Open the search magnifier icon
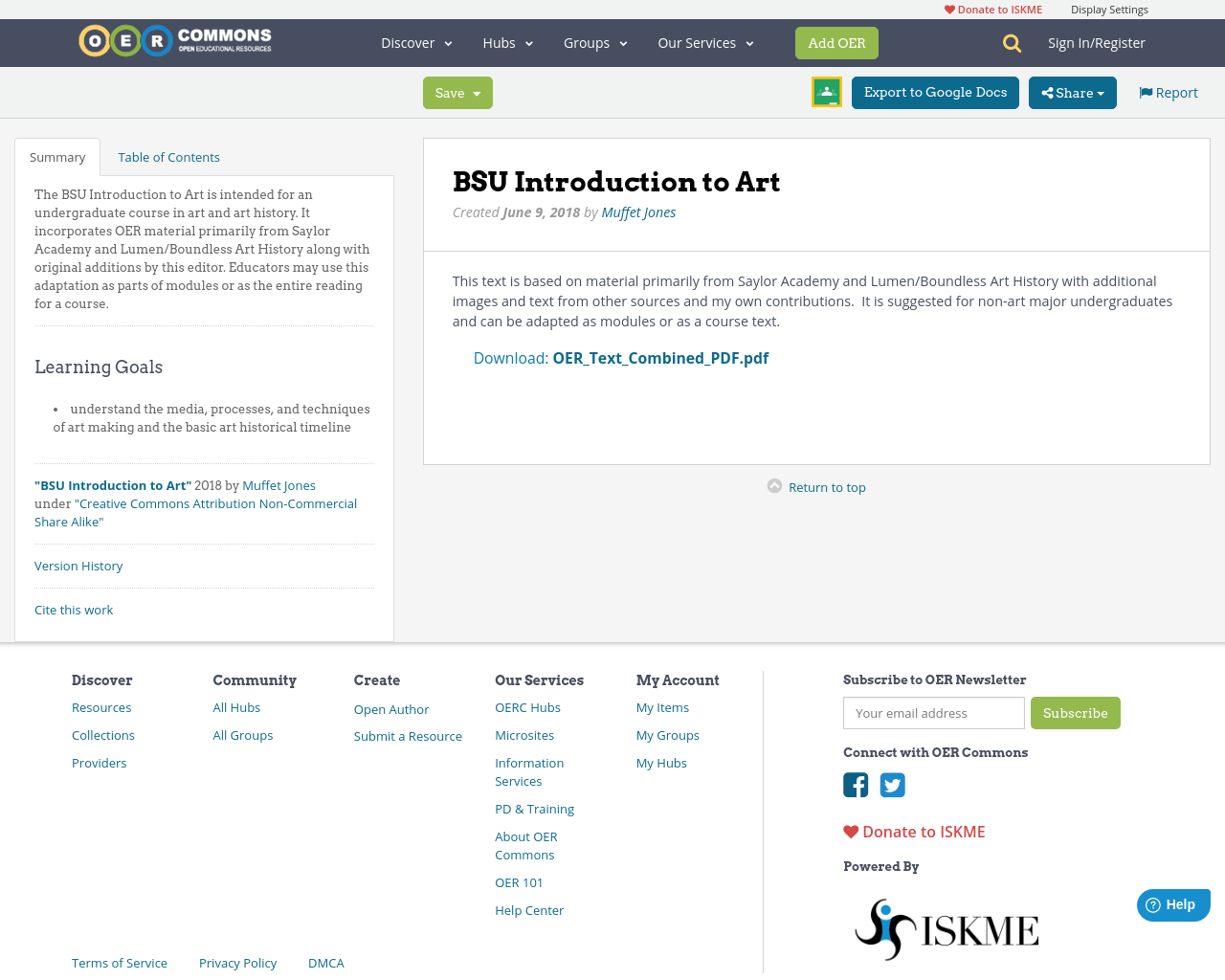The image size is (1225, 980). click(x=1011, y=42)
